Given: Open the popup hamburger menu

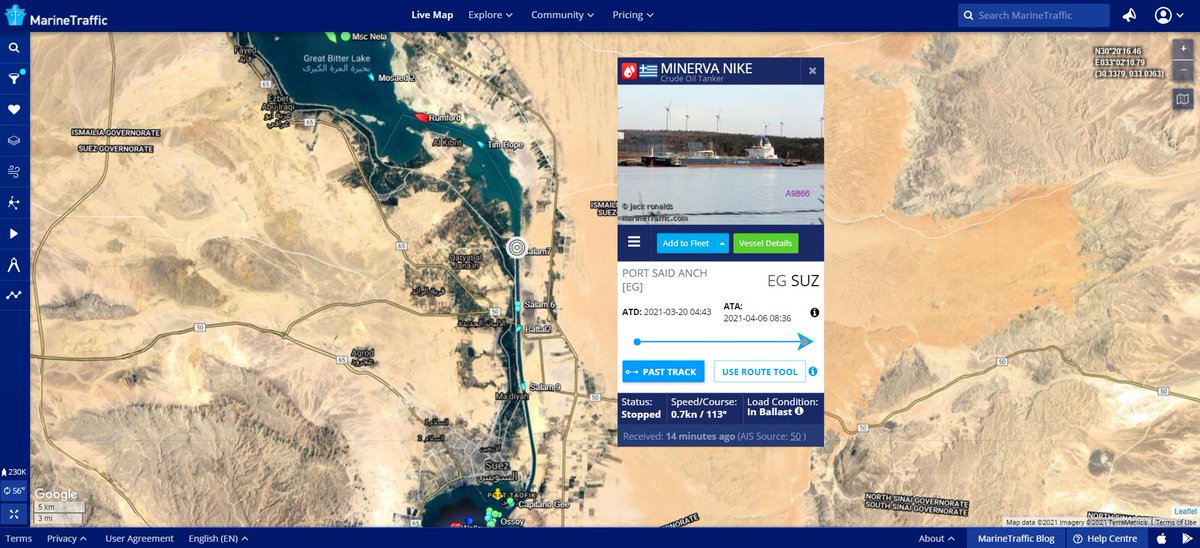Looking at the screenshot, I should pos(634,242).
